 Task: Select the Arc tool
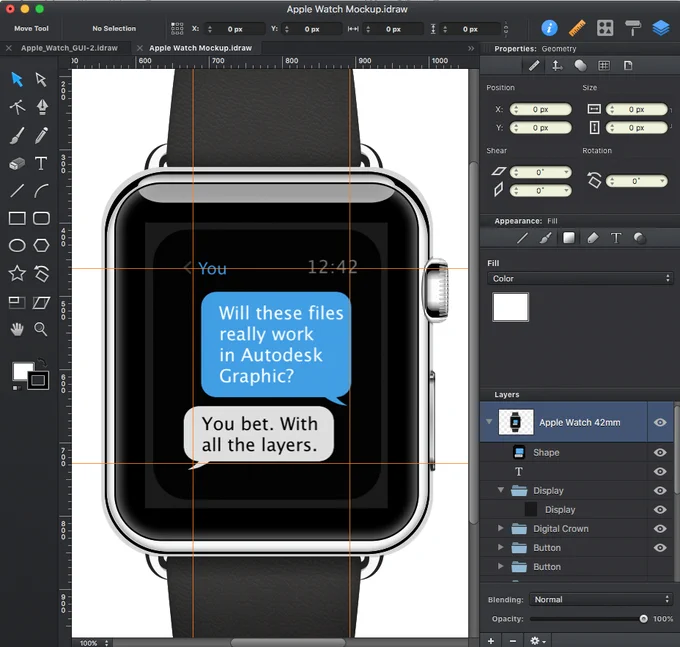[41, 190]
